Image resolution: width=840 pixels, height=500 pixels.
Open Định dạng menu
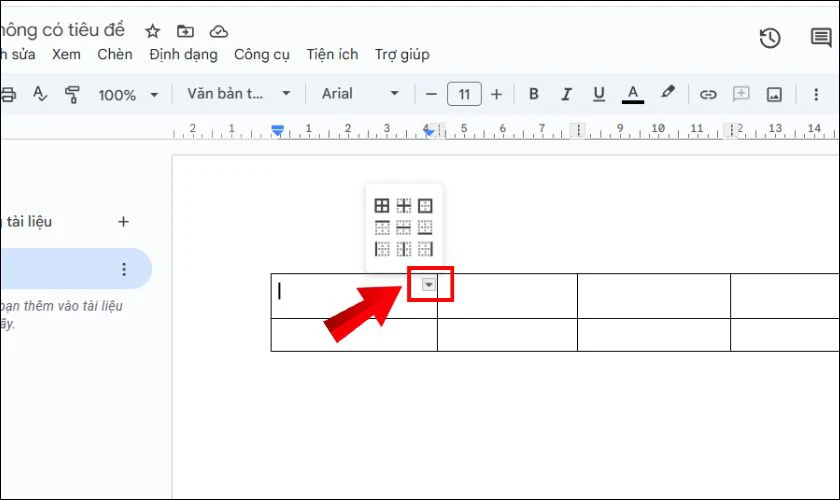pos(183,55)
